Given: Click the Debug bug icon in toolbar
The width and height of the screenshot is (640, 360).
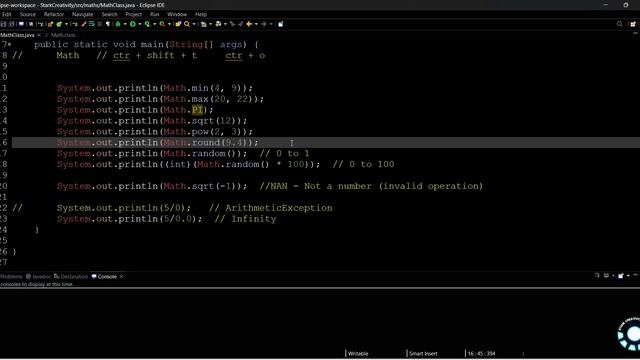Looking at the screenshot, I should click(x=118, y=24).
